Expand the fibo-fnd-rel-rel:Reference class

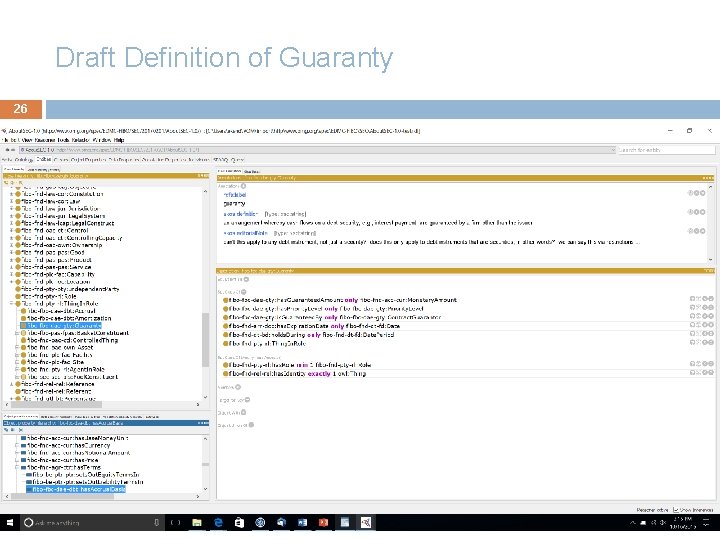click(12, 384)
